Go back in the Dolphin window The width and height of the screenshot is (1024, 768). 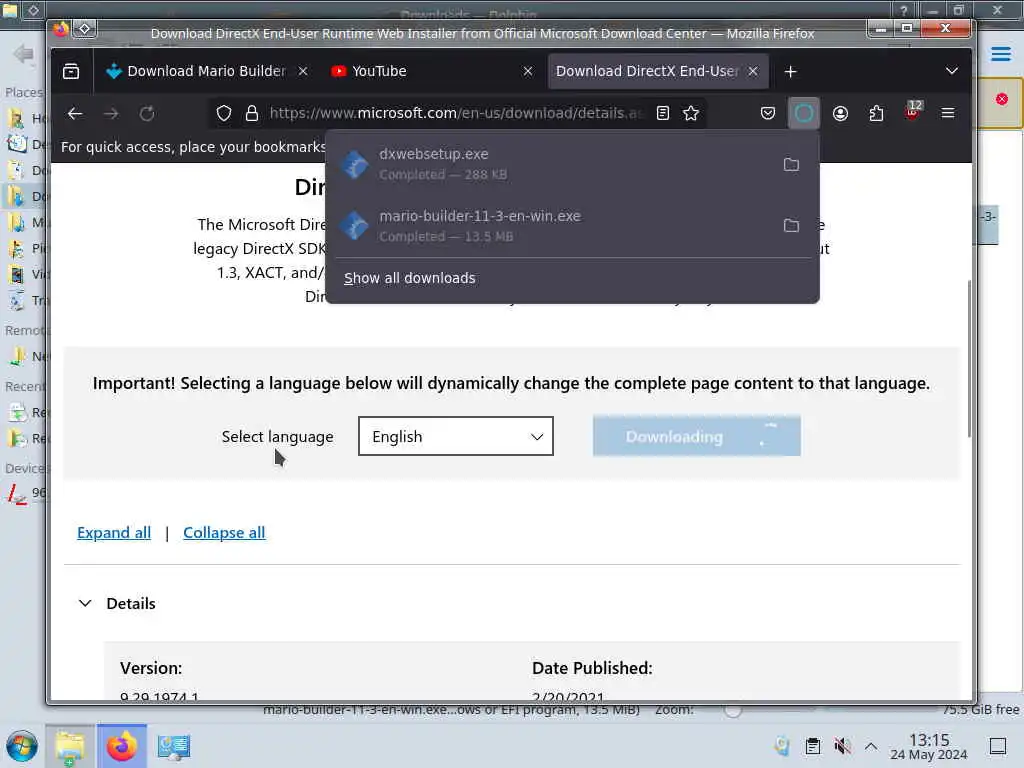24,54
